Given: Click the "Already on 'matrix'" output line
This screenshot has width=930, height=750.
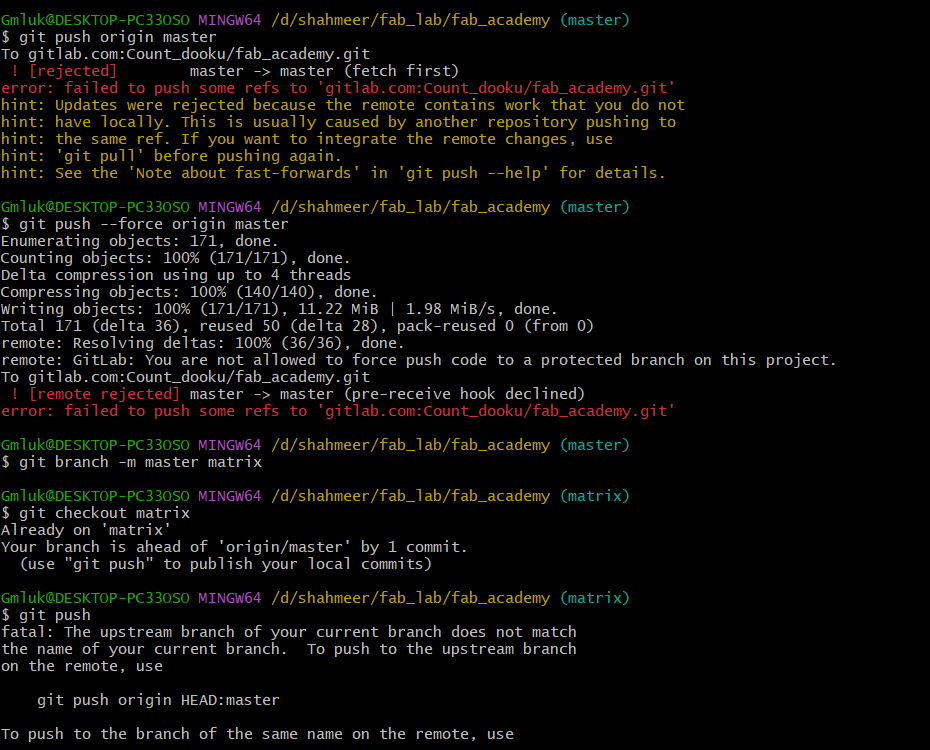Looking at the screenshot, I should pyautogui.click(x=86, y=530).
